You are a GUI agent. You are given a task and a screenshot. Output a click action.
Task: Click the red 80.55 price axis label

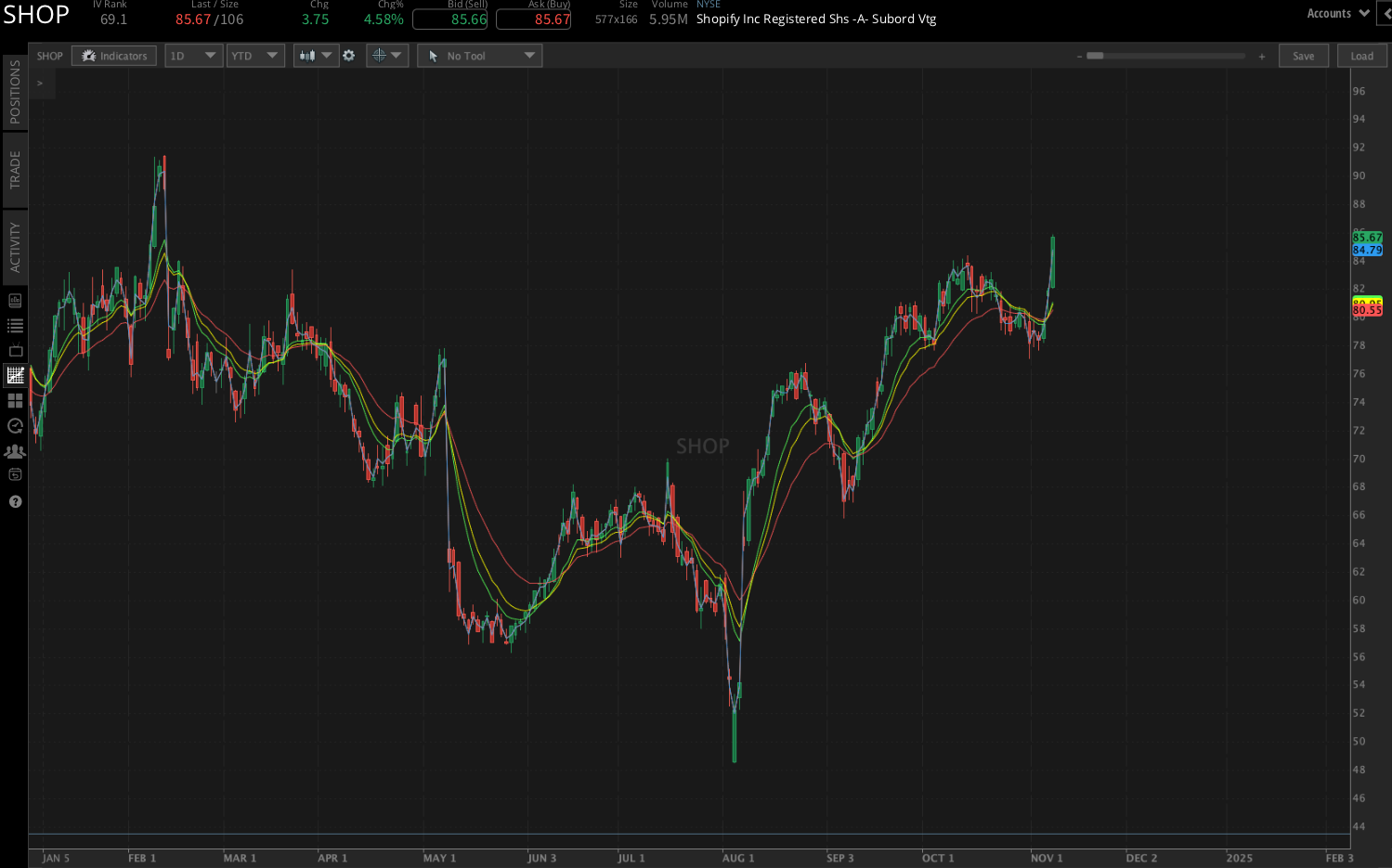1367,310
